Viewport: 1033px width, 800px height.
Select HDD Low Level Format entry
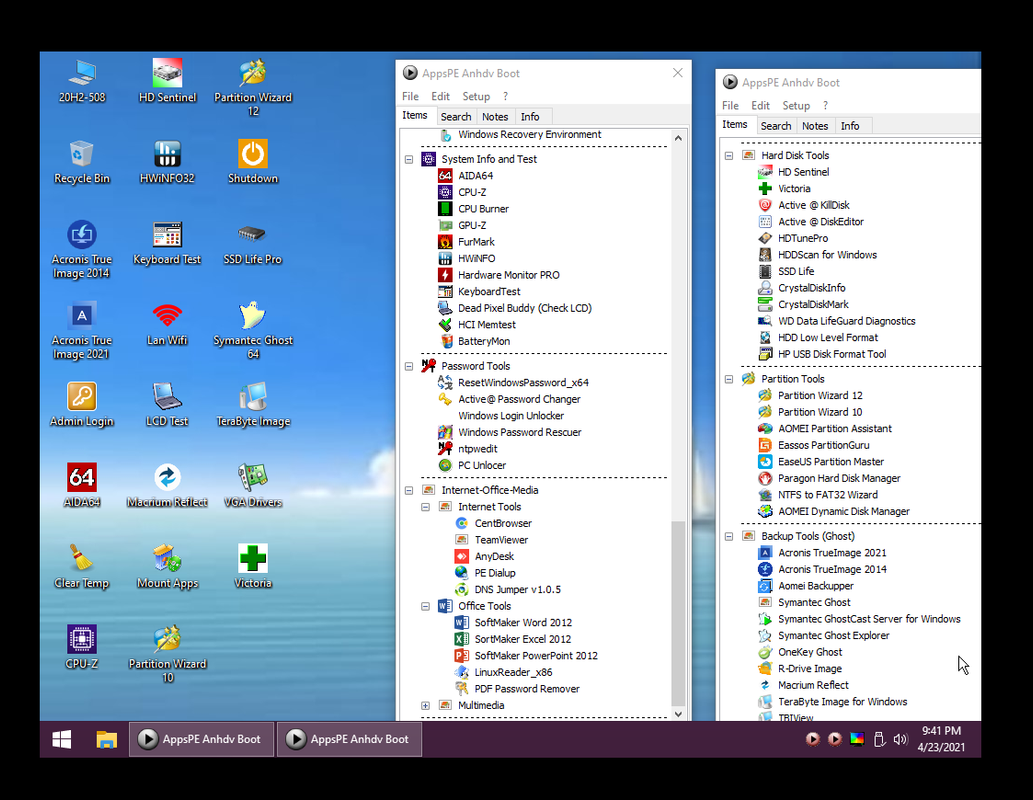pos(827,337)
